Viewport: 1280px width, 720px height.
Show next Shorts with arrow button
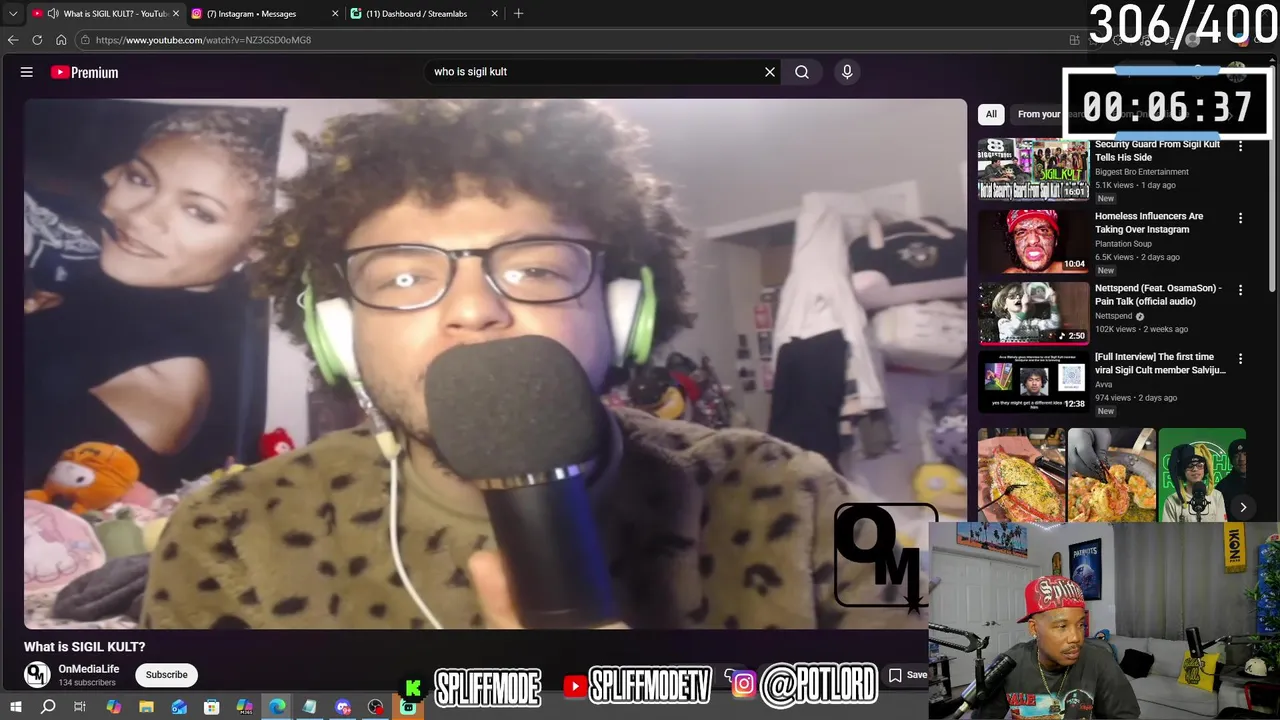pos(1243,507)
